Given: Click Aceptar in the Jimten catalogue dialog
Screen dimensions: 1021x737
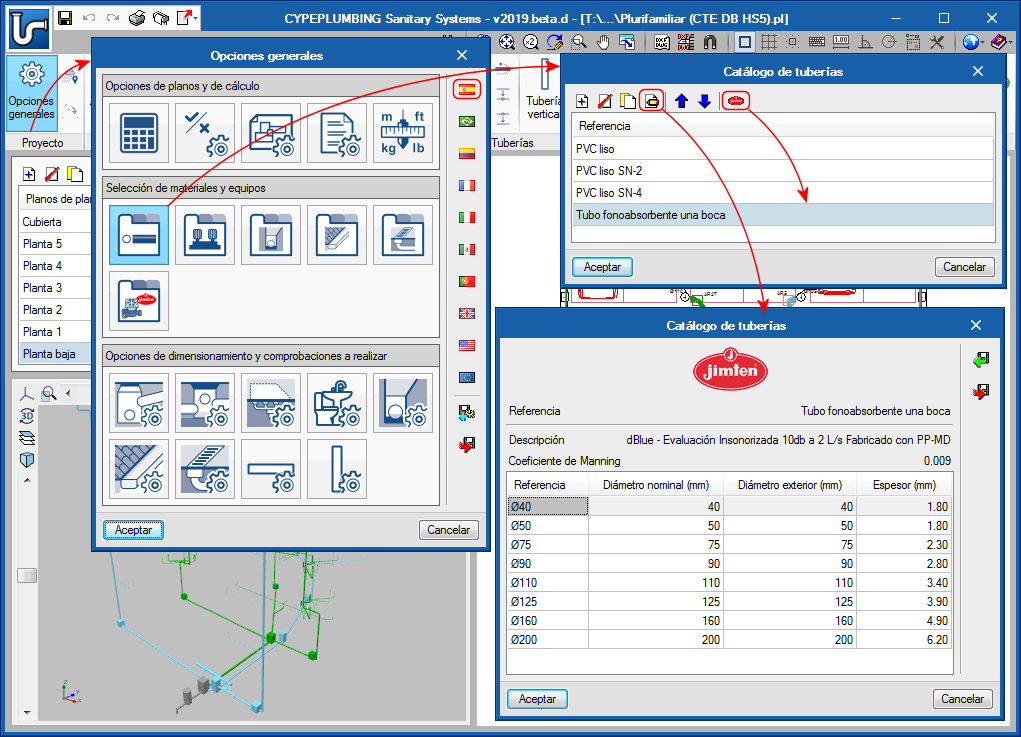Looking at the screenshot, I should pyautogui.click(x=537, y=699).
